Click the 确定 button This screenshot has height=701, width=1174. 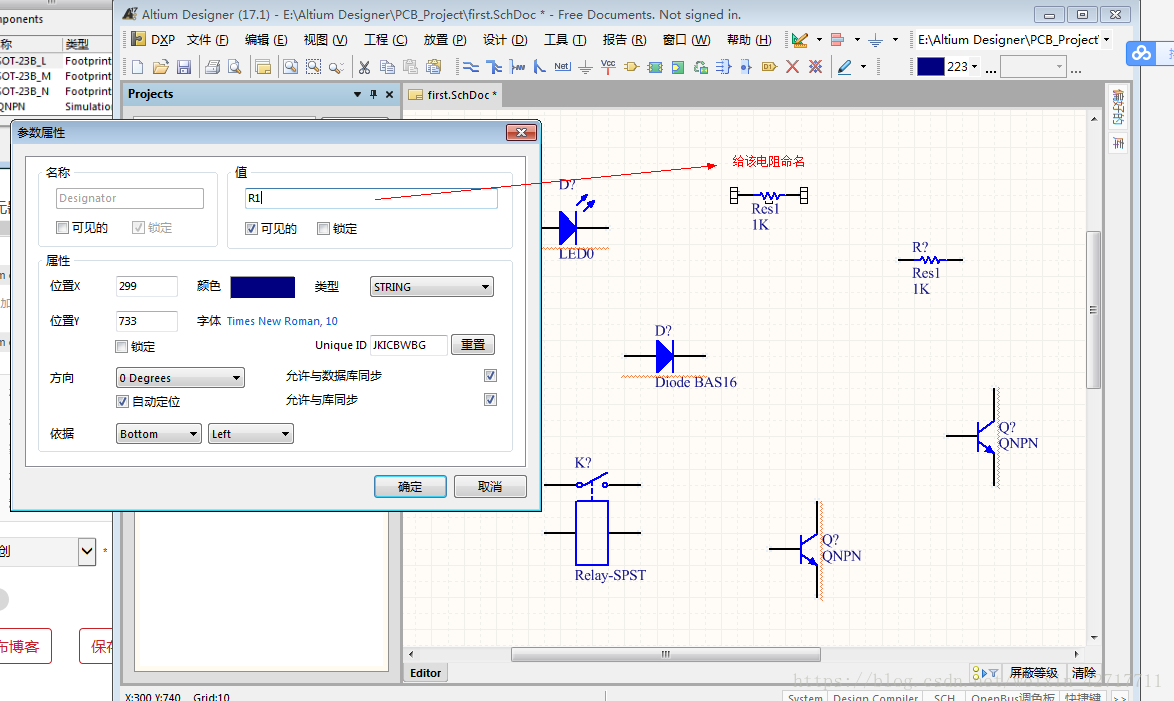pos(410,487)
